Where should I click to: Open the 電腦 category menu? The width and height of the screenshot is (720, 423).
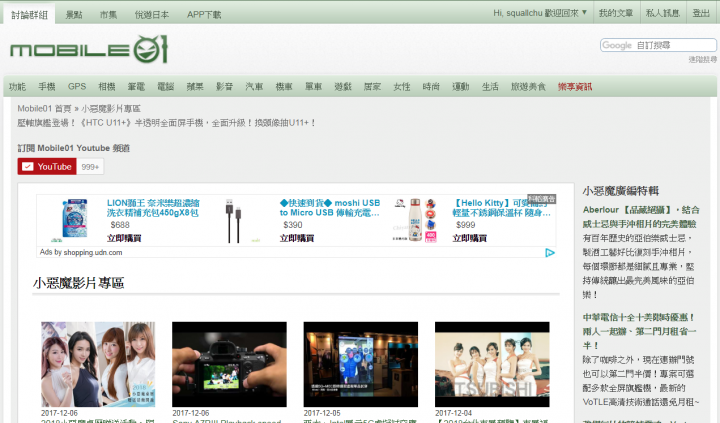tap(165, 86)
